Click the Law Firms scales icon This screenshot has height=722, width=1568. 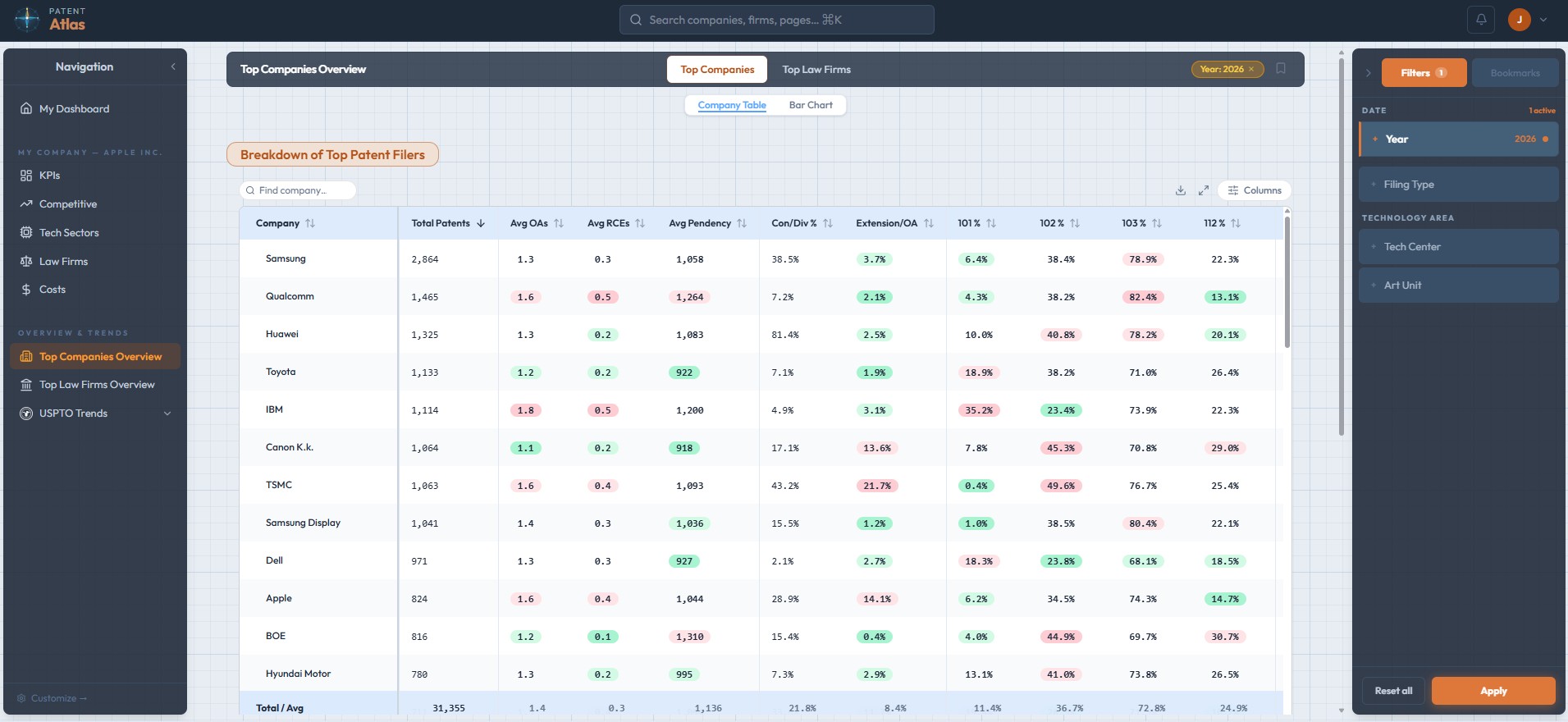click(26, 261)
